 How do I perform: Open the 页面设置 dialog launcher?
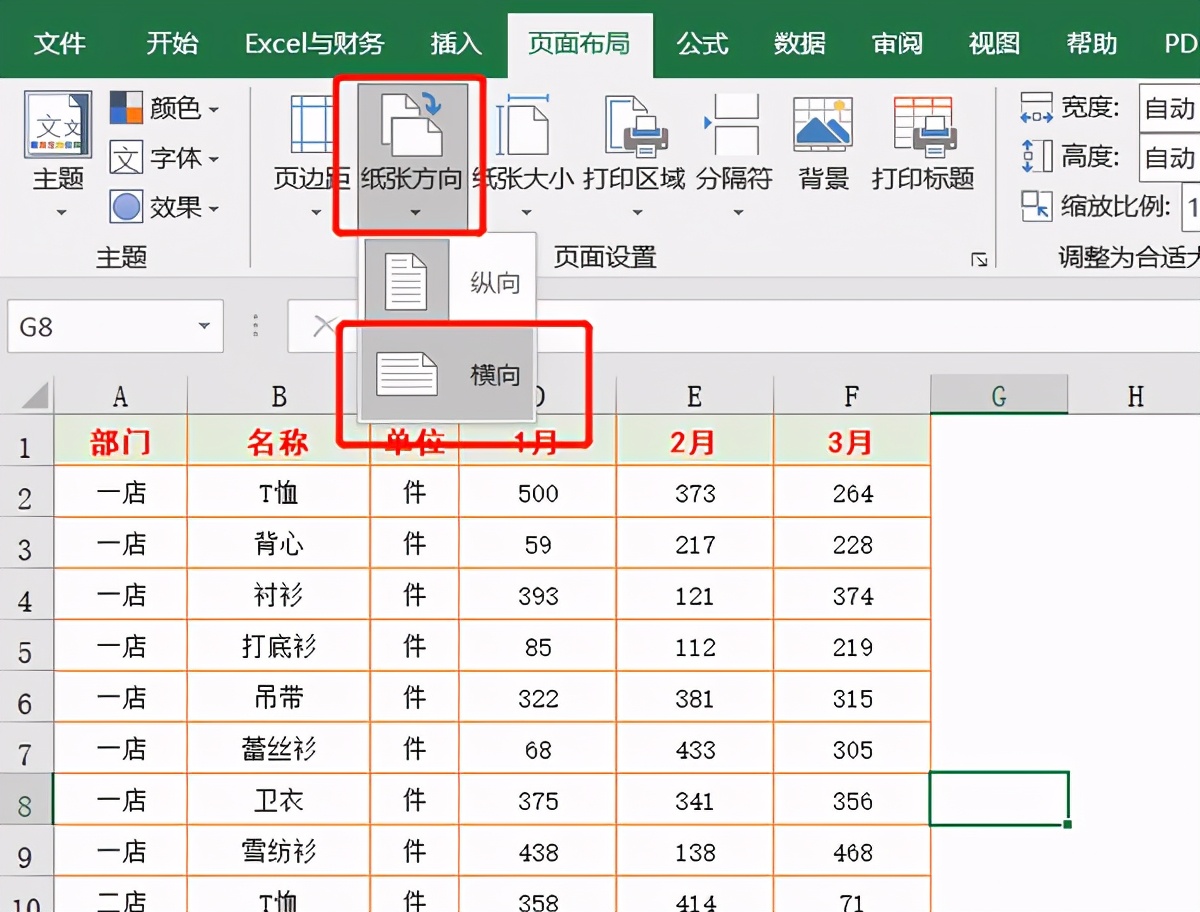pos(977,258)
